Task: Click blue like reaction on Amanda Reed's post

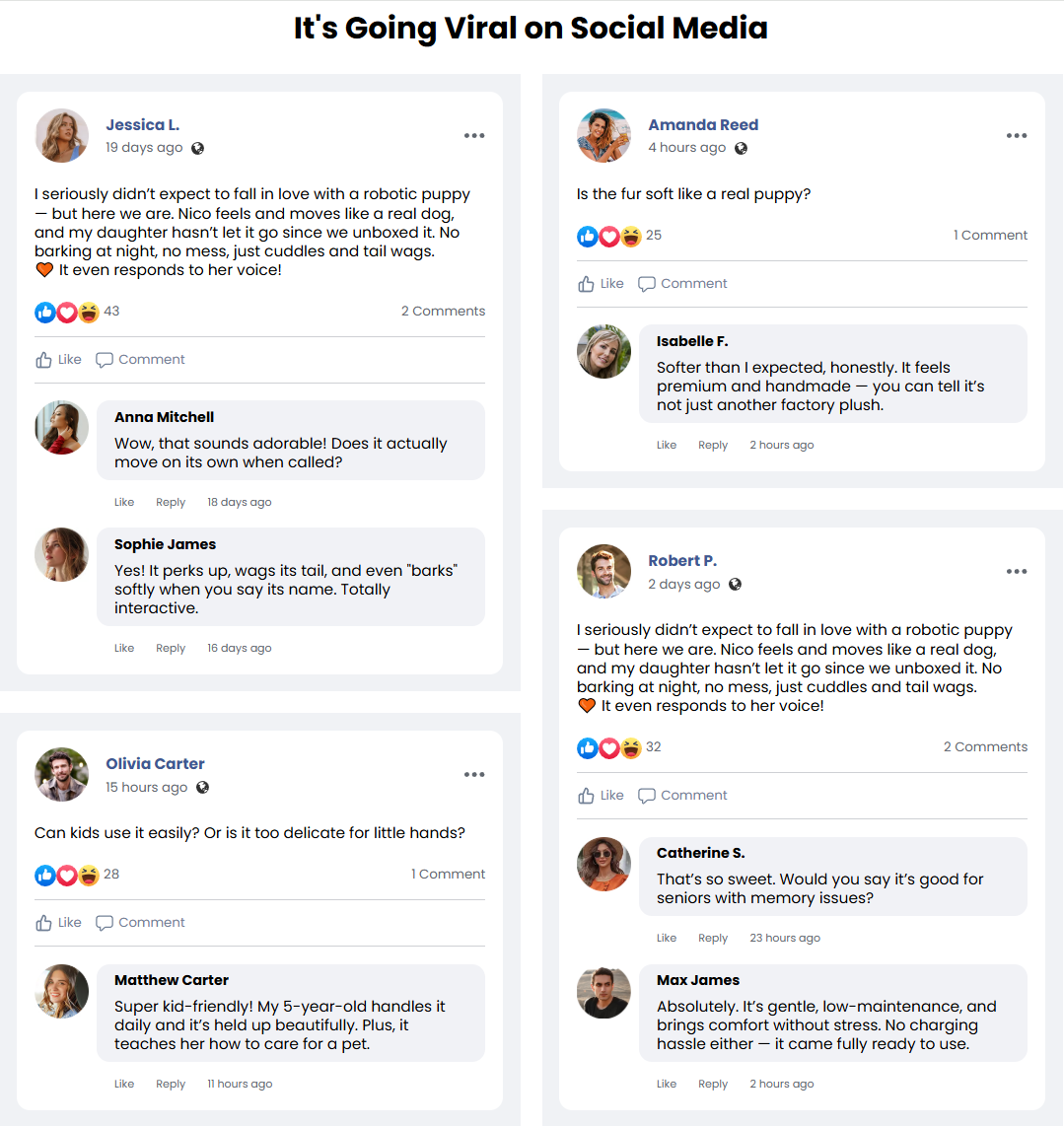Action: click(x=588, y=236)
